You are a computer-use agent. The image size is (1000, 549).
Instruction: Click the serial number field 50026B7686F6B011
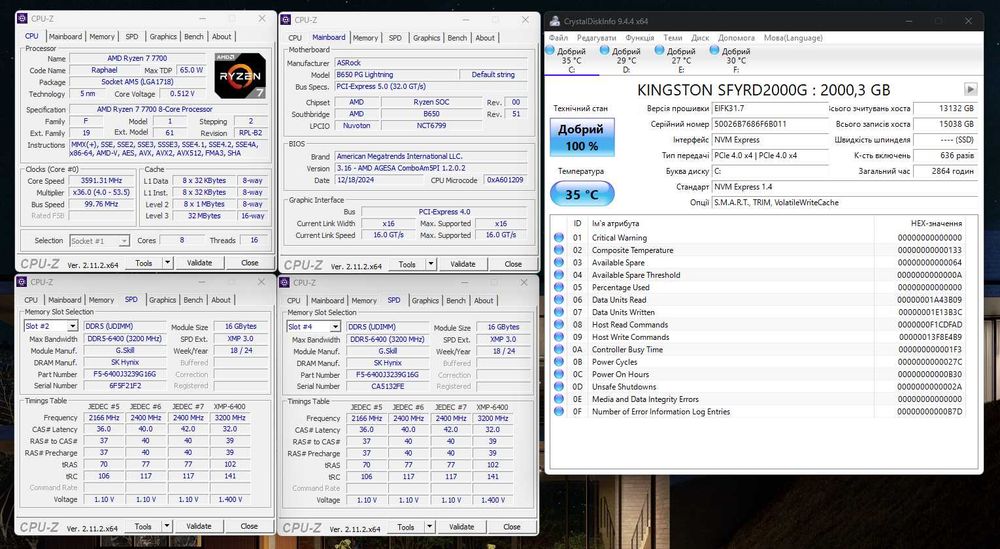770,124
